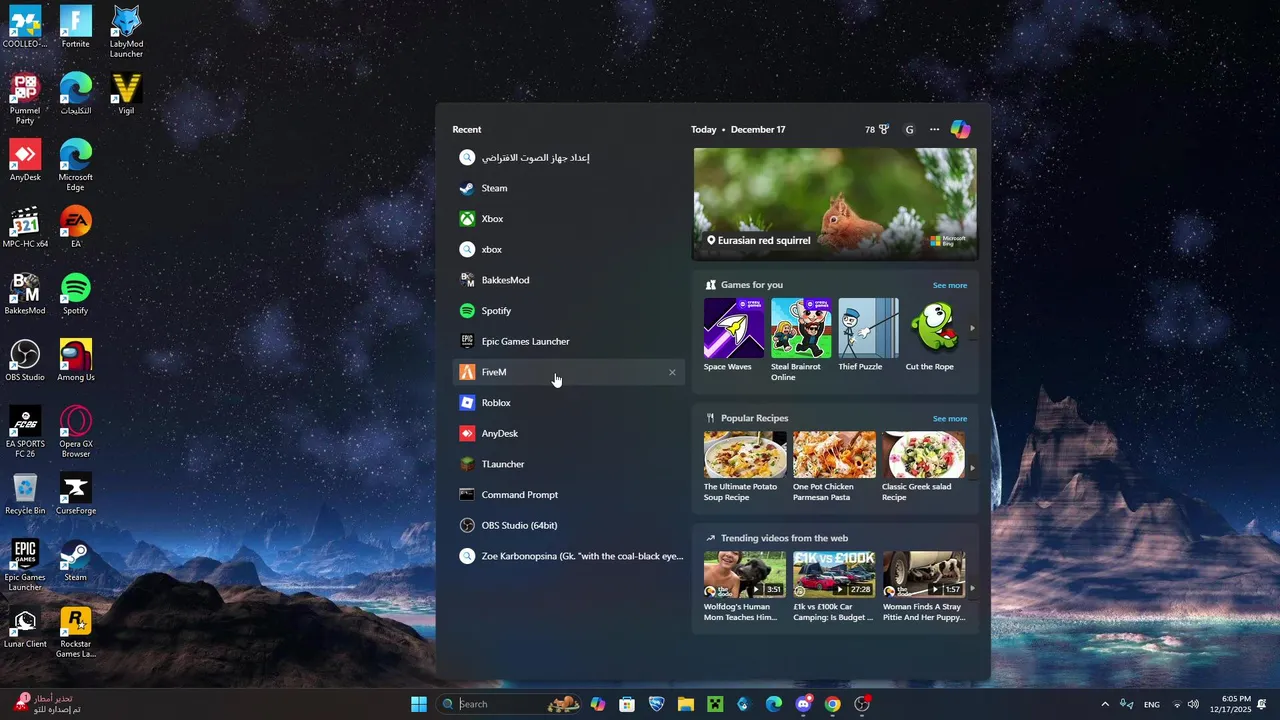Open Classic Greek salad Recipe
The height and width of the screenshot is (720, 1280).
923,467
